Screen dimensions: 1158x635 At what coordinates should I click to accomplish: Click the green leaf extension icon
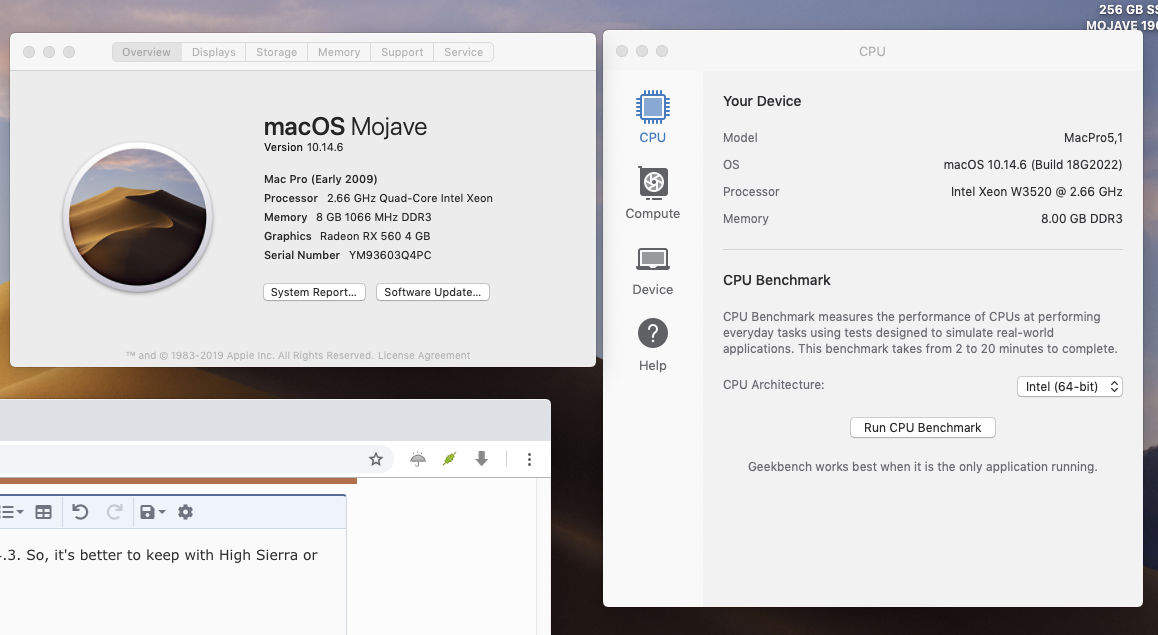[x=449, y=459]
